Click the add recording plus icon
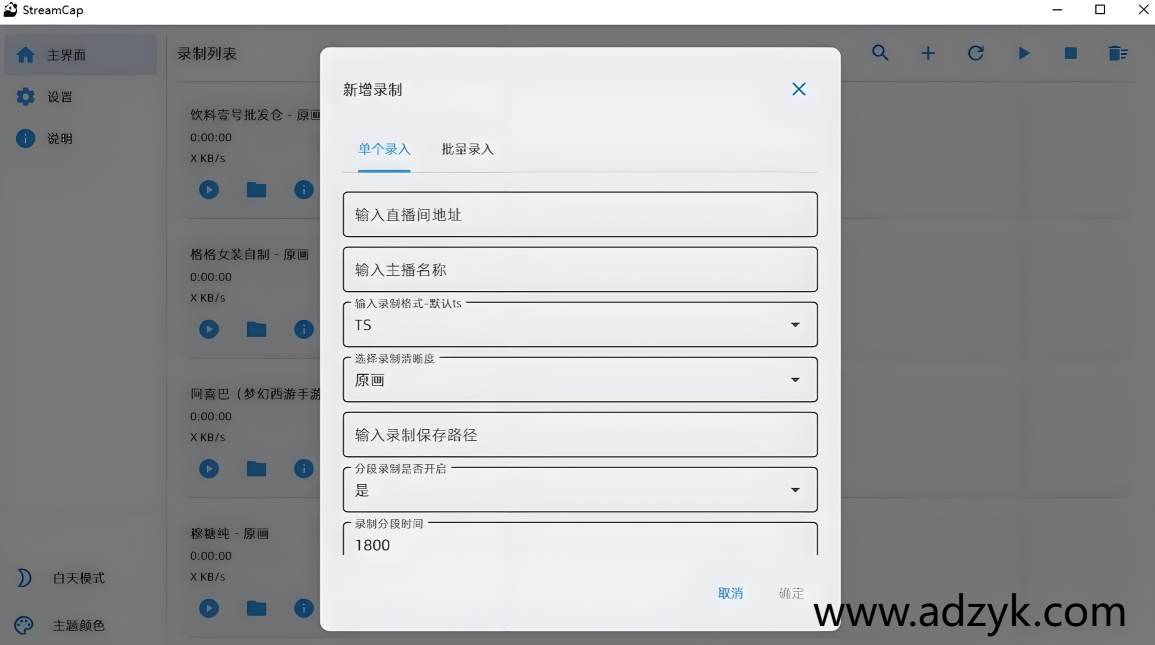Image resolution: width=1155 pixels, height=645 pixels. pos(928,53)
